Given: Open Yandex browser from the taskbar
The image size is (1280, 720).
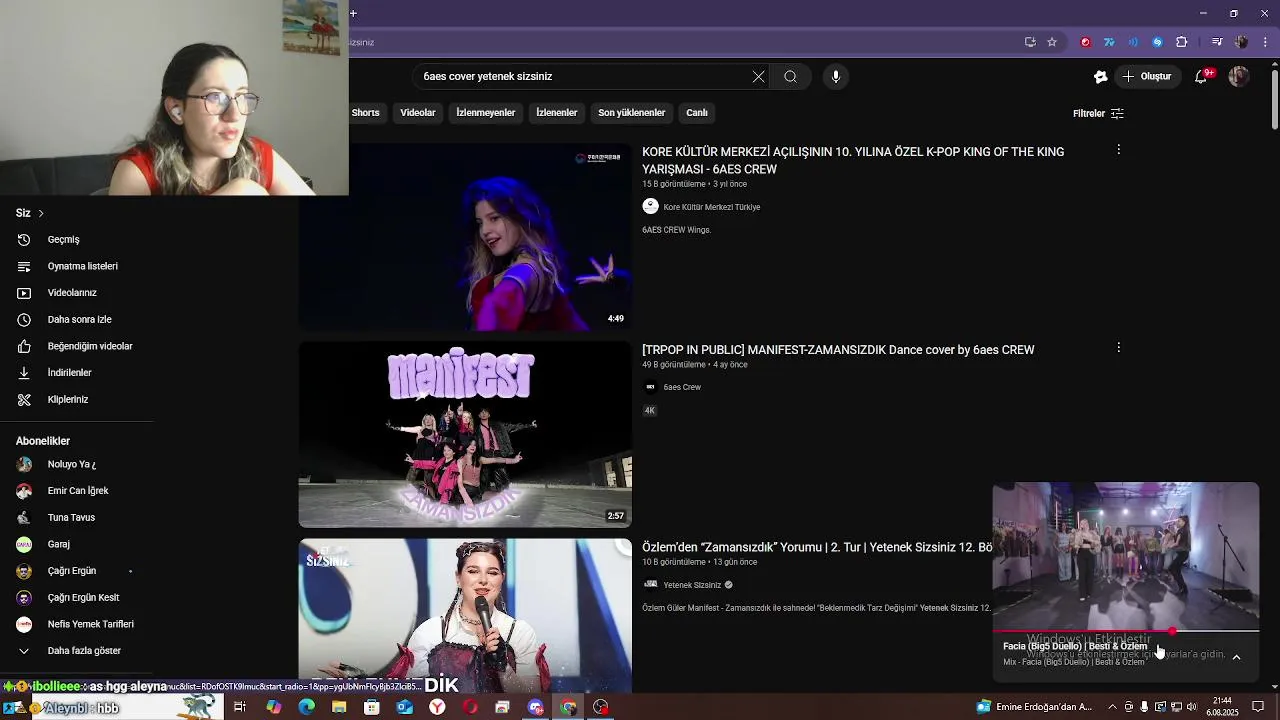Looking at the screenshot, I should point(437,707).
